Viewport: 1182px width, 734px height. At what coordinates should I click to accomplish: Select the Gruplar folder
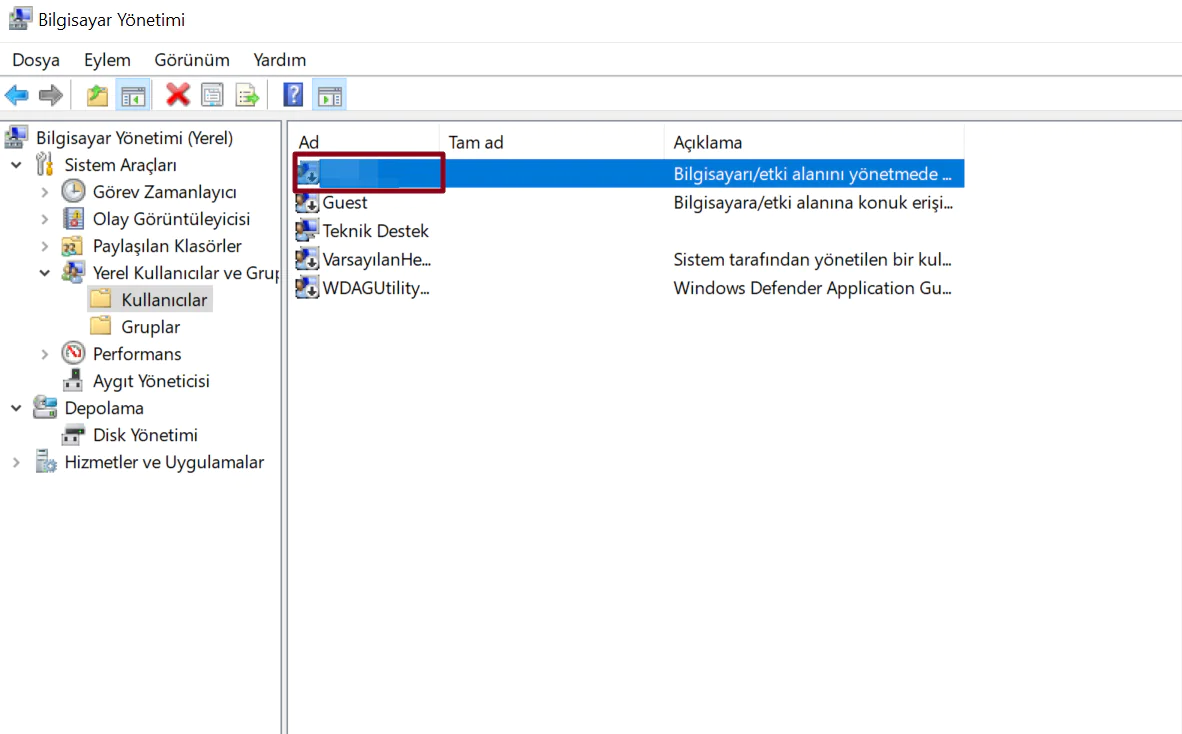coord(150,327)
